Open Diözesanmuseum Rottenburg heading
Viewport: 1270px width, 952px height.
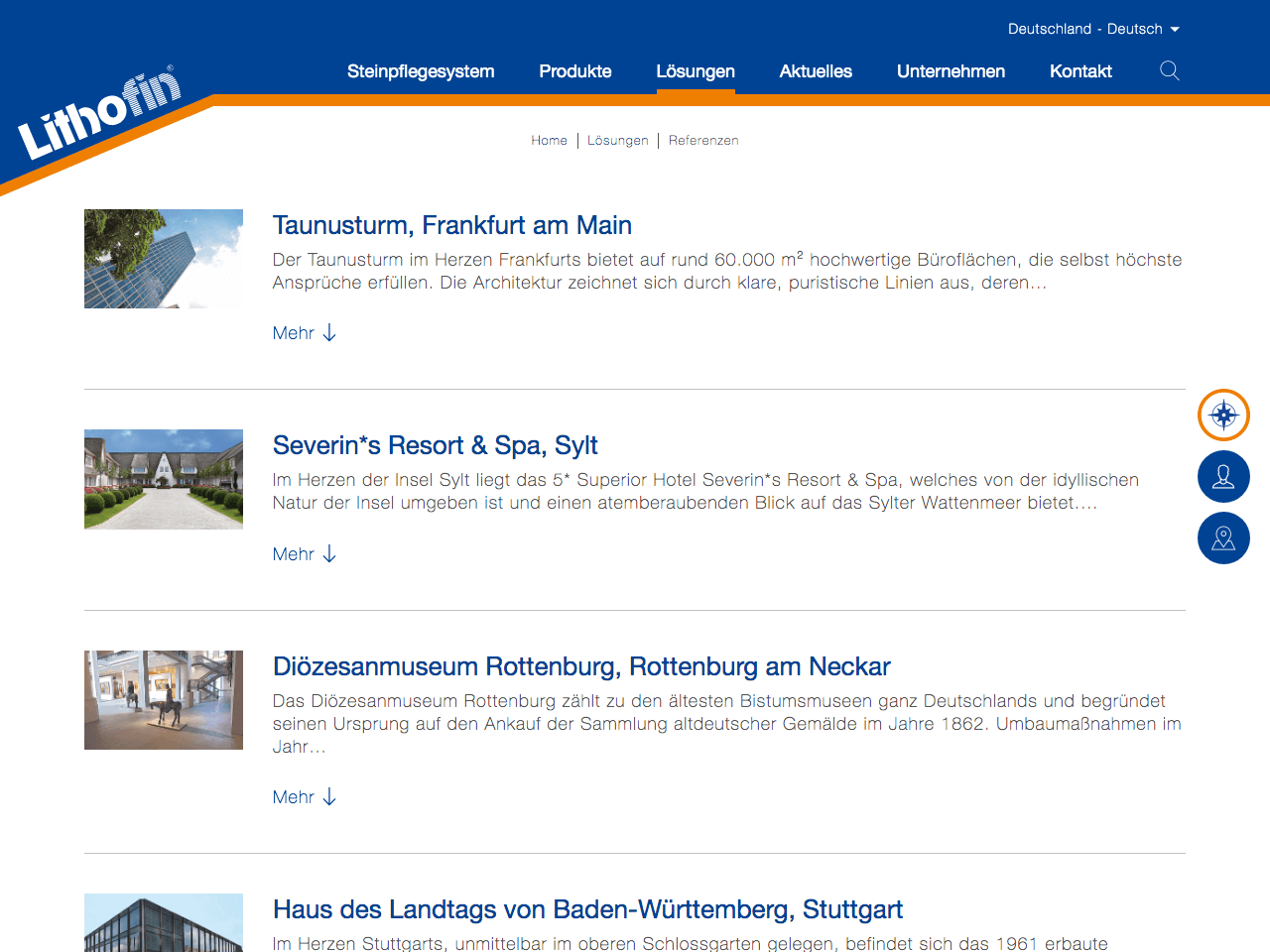coord(581,666)
